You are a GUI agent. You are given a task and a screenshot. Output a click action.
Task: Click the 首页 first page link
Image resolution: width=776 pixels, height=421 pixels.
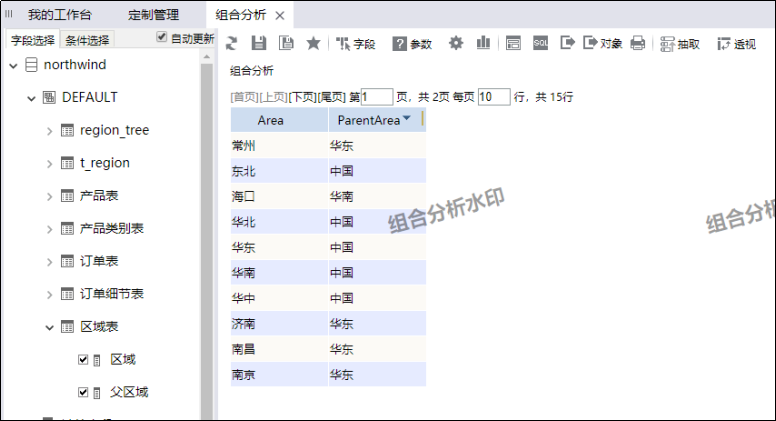[x=244, y=97]
